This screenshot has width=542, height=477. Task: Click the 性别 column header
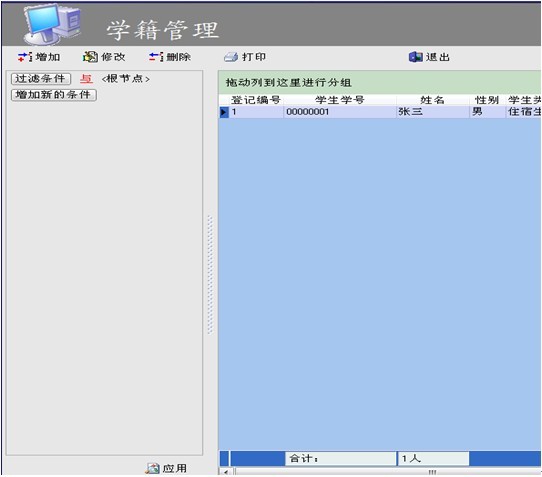pos(487,100)
